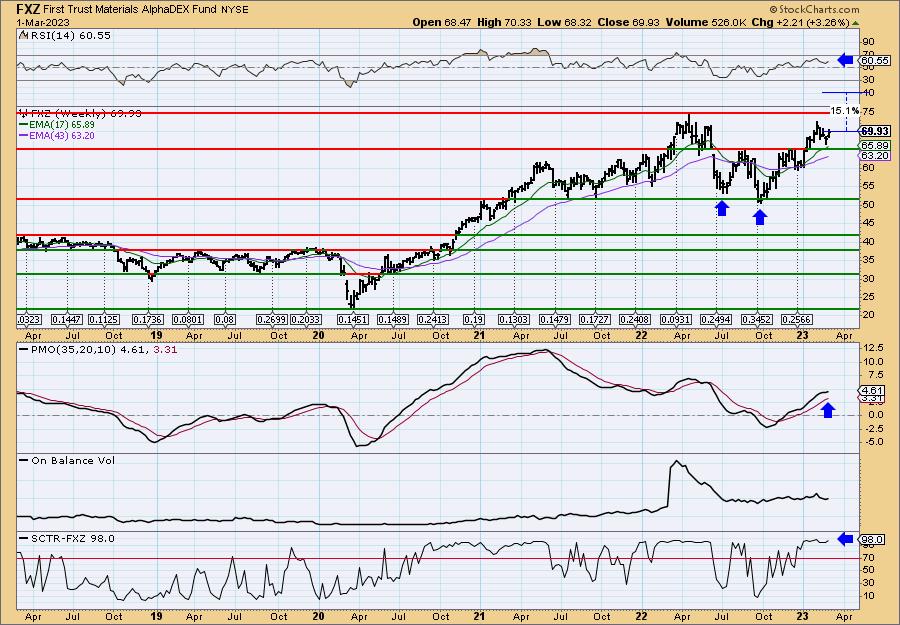900x625 pixels.
Task: Click the 0.2033 volume box
Action: click(306, 319)
